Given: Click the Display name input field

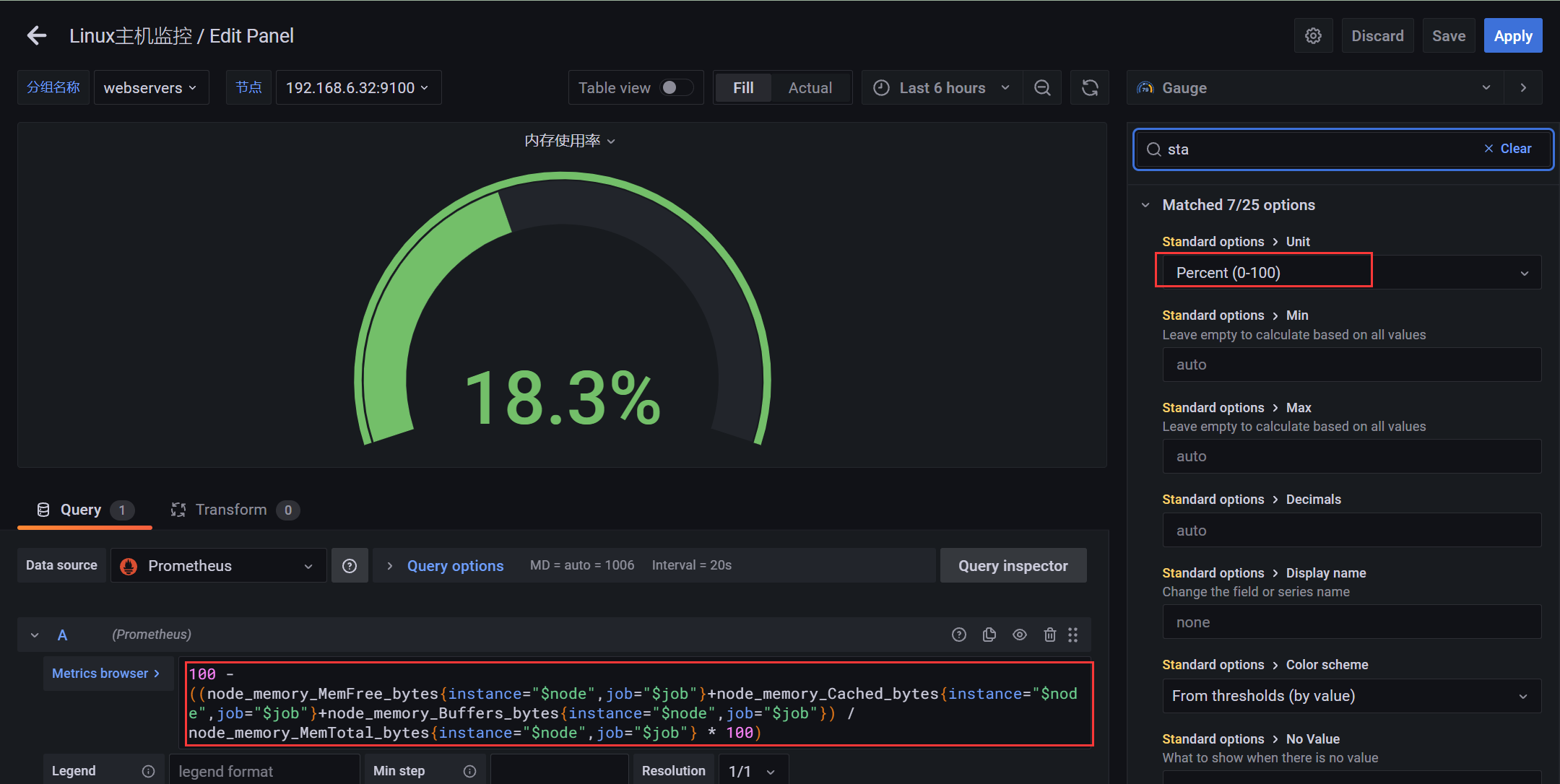Looking at the screenshot, I should point(1351,622).
